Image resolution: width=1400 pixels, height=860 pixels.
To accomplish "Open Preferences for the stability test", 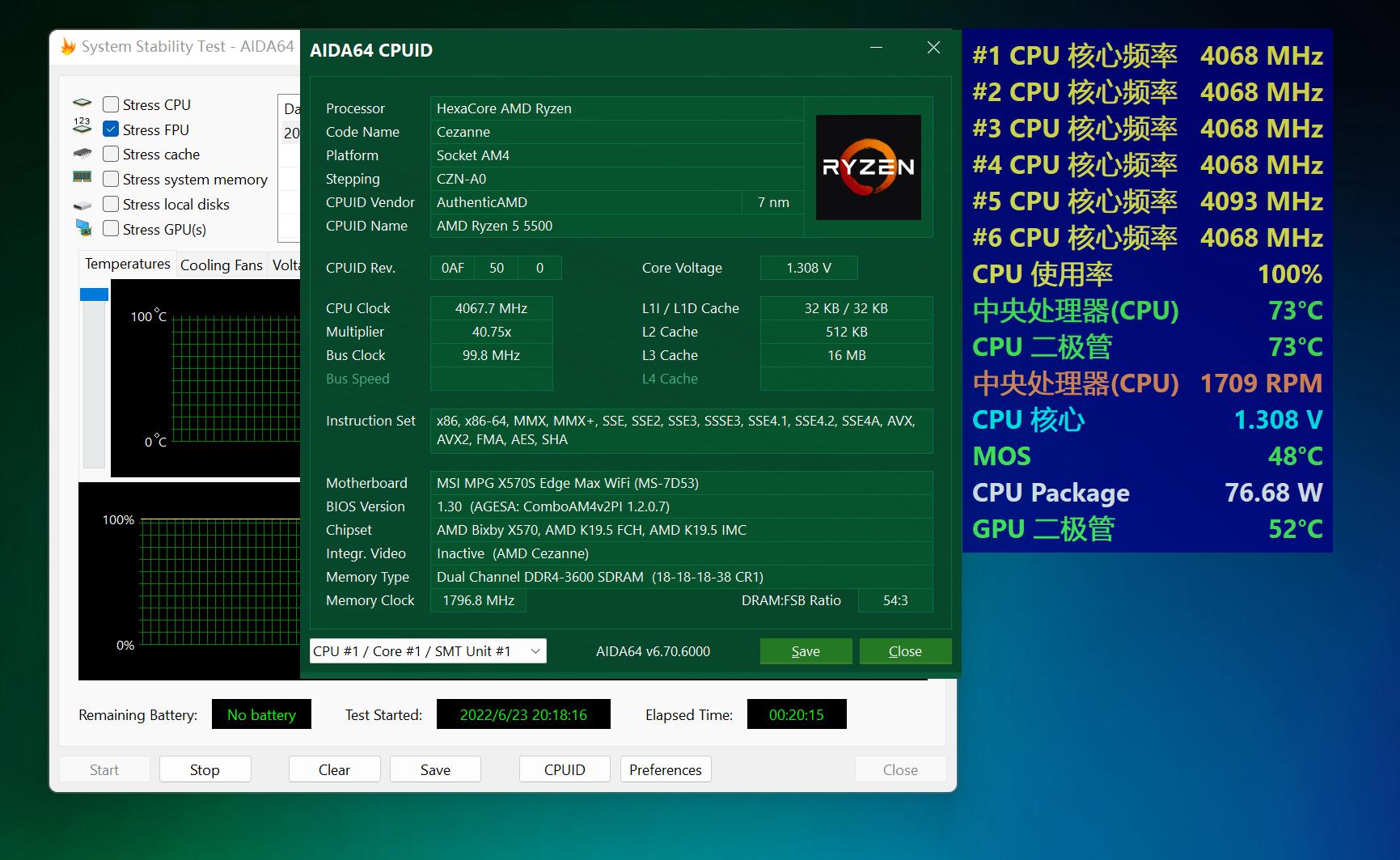I will pos(665,769).
